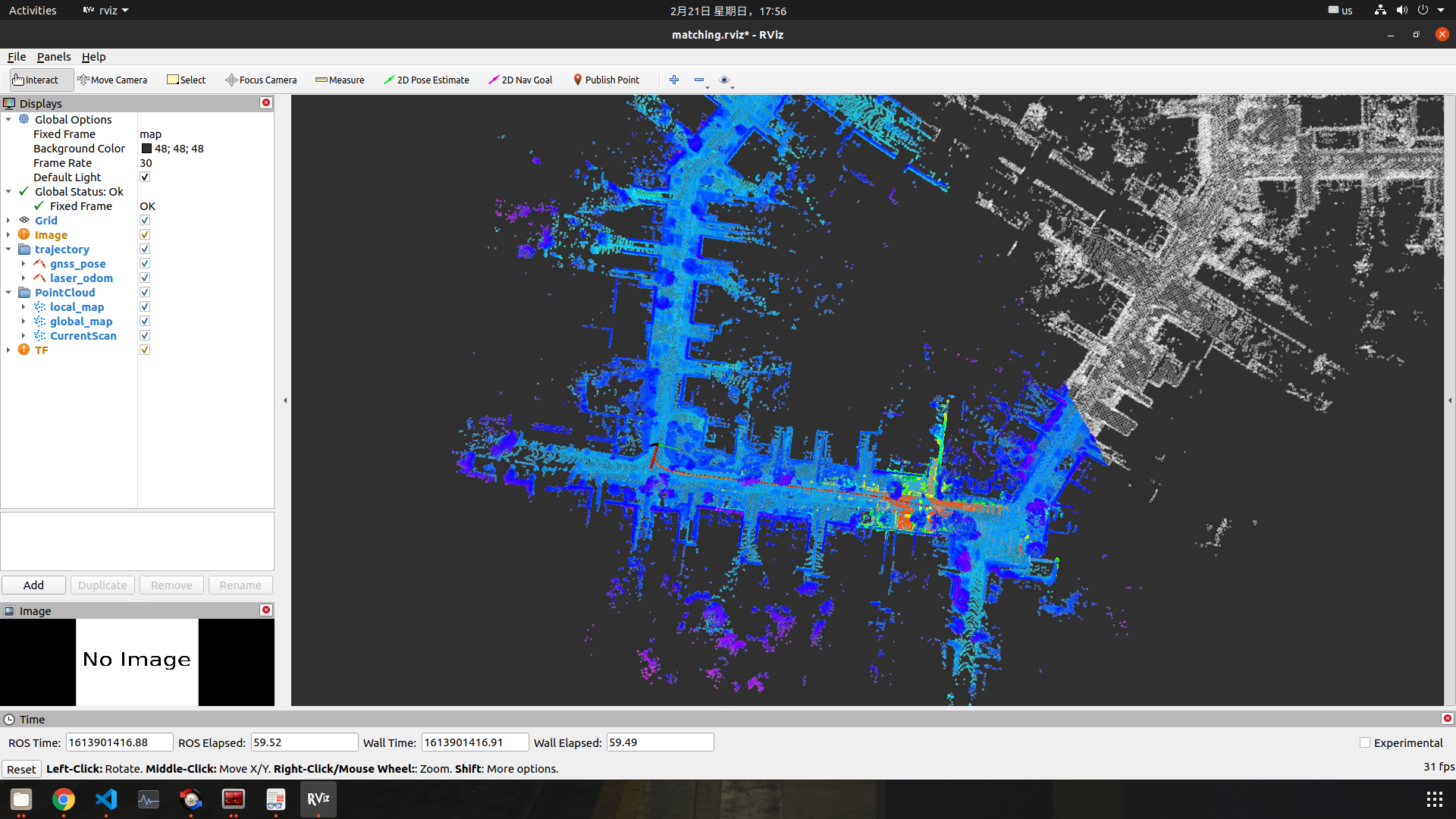Click the Grid display icon
The image size is (1456, 819).
24,220
